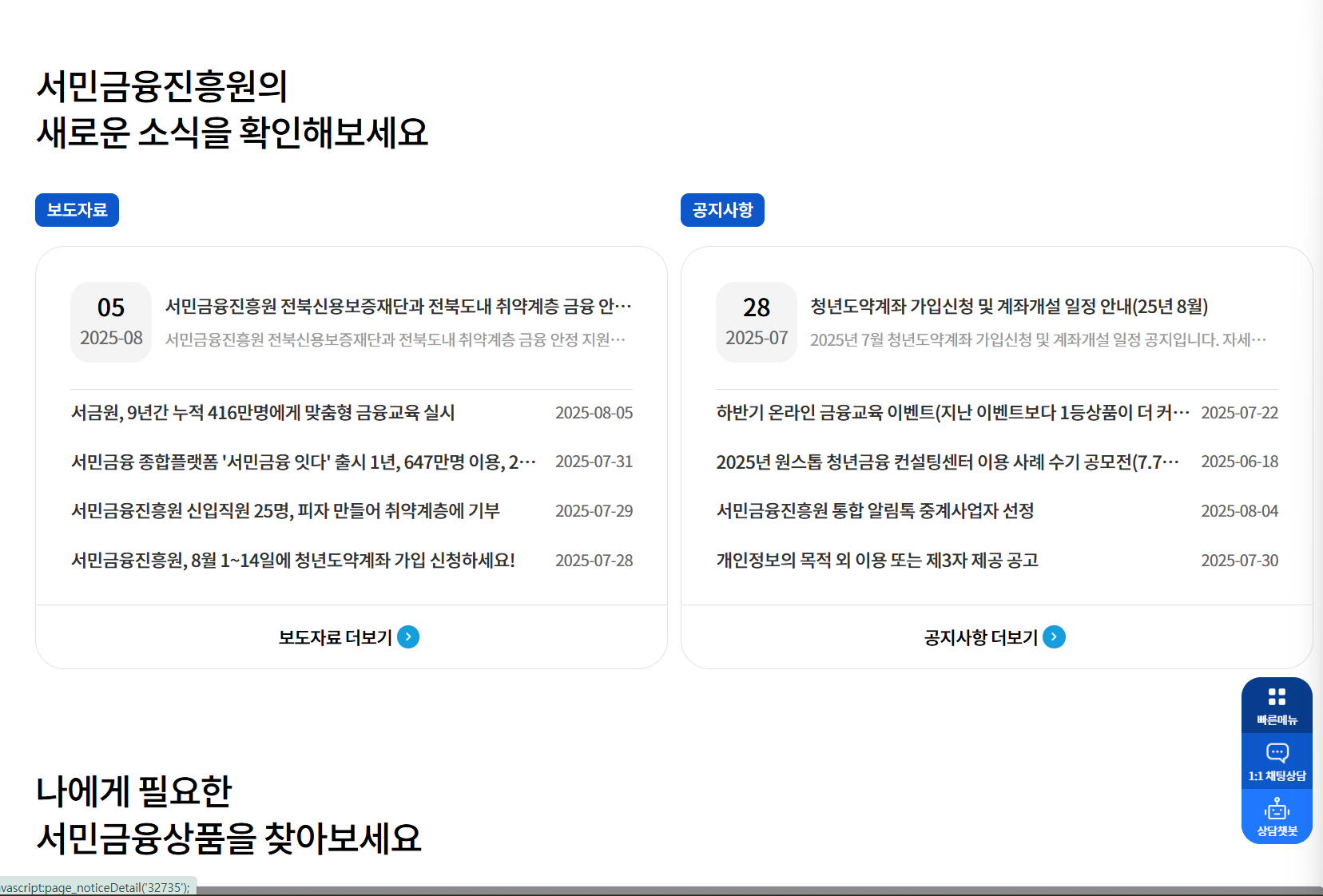Image resolution: width=1323 pixels, height=896 pixels.
Task: Open notice 개인정보의 목적 외 이용 또는 제3자 제공 공고
Action: point(877,561)
